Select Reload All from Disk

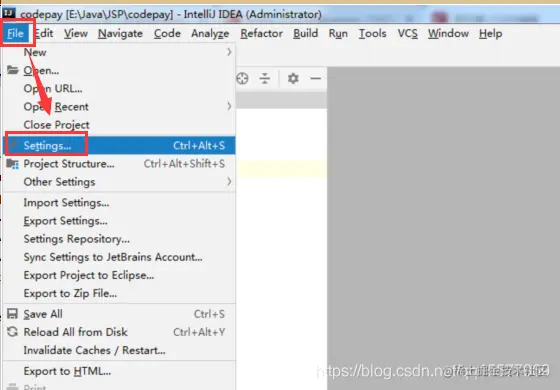(x=119, y=332)
